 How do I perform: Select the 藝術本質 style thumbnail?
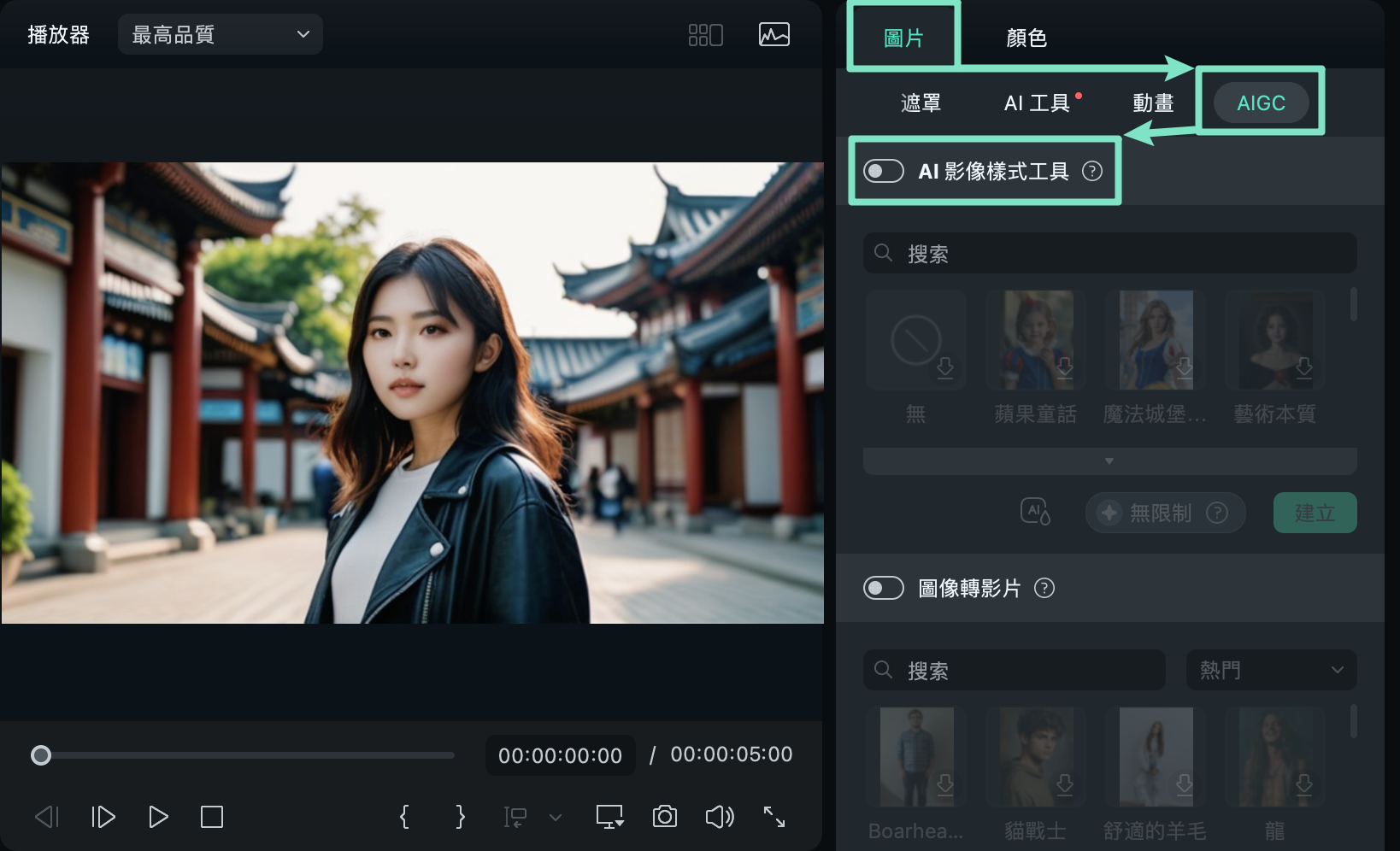(1275, 340)
